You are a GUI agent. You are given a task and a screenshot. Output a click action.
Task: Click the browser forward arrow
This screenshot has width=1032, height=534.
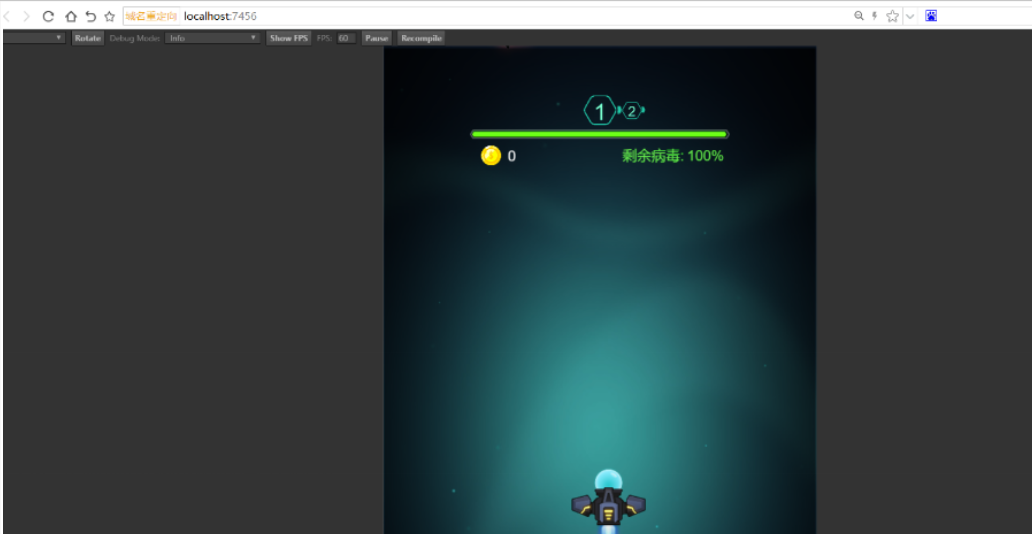tap(27, 16)
